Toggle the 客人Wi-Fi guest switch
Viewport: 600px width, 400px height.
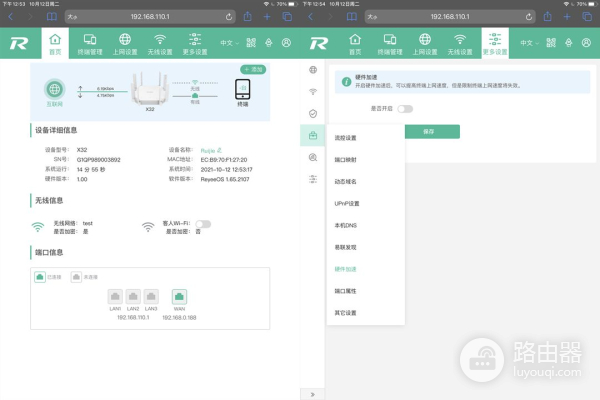203,224
